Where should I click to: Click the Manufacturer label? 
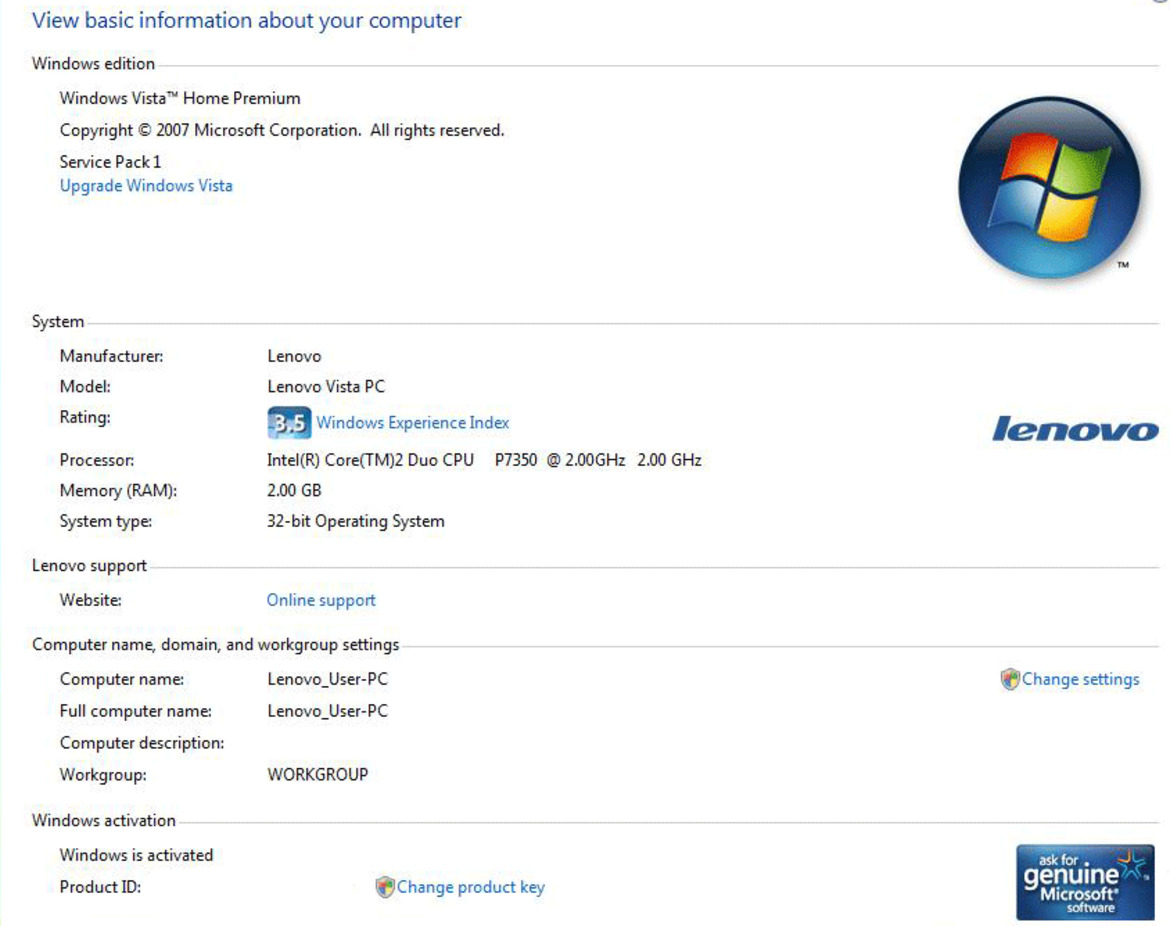point(111,356)
